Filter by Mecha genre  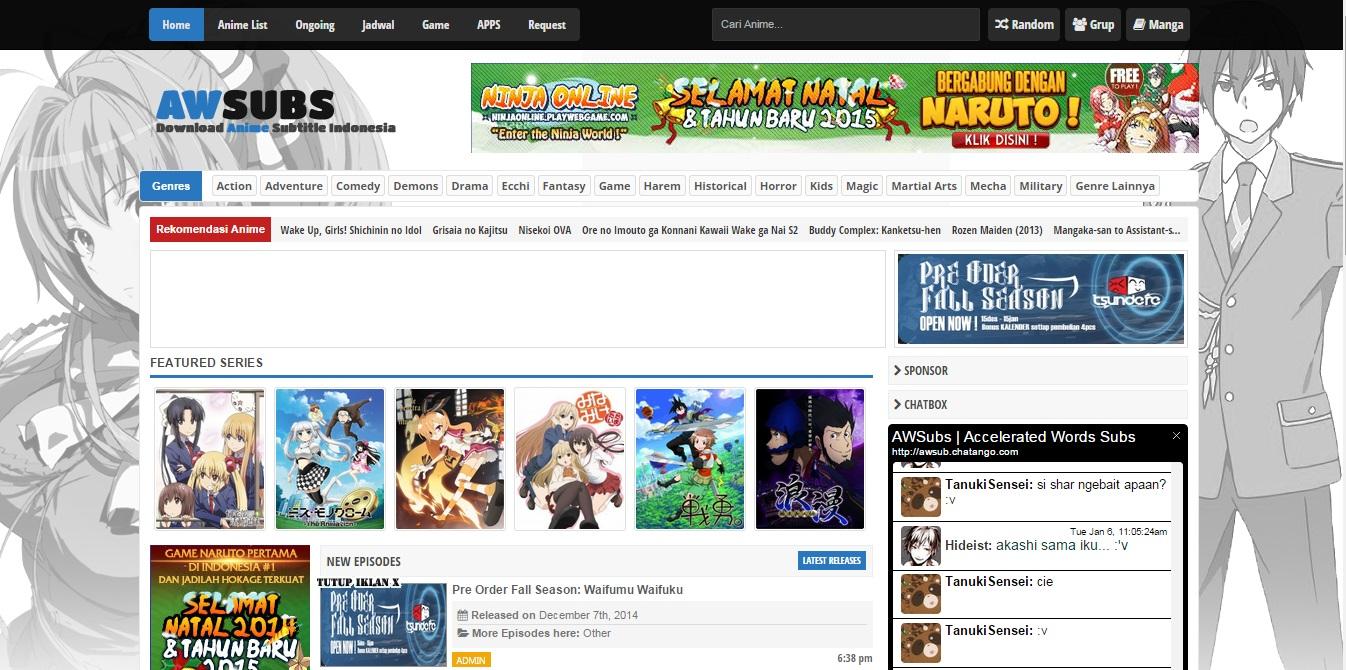pos(988,186)
